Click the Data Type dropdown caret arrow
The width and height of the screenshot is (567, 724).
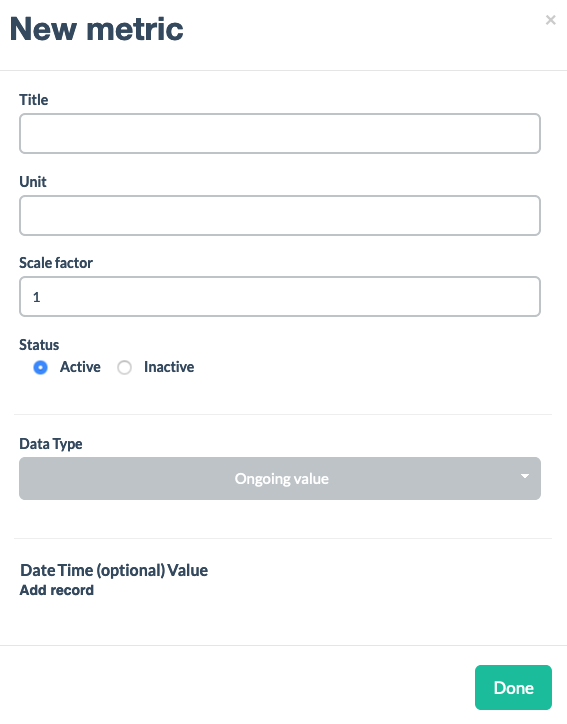tap(525, 476)
